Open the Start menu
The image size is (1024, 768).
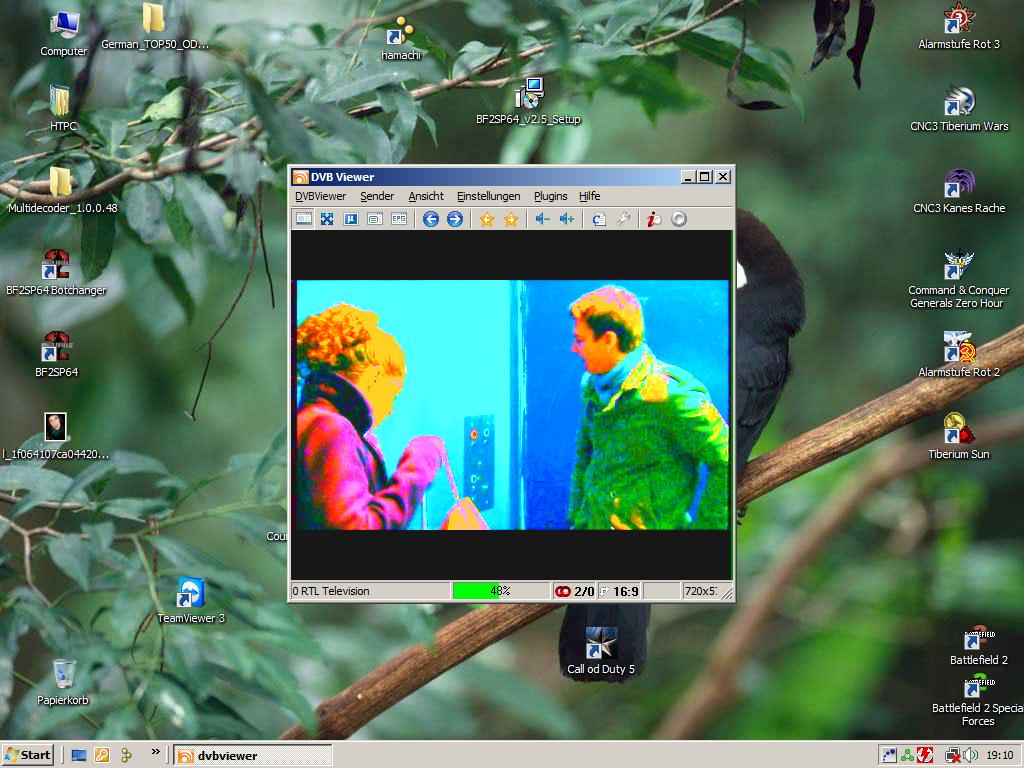[27, 756]
